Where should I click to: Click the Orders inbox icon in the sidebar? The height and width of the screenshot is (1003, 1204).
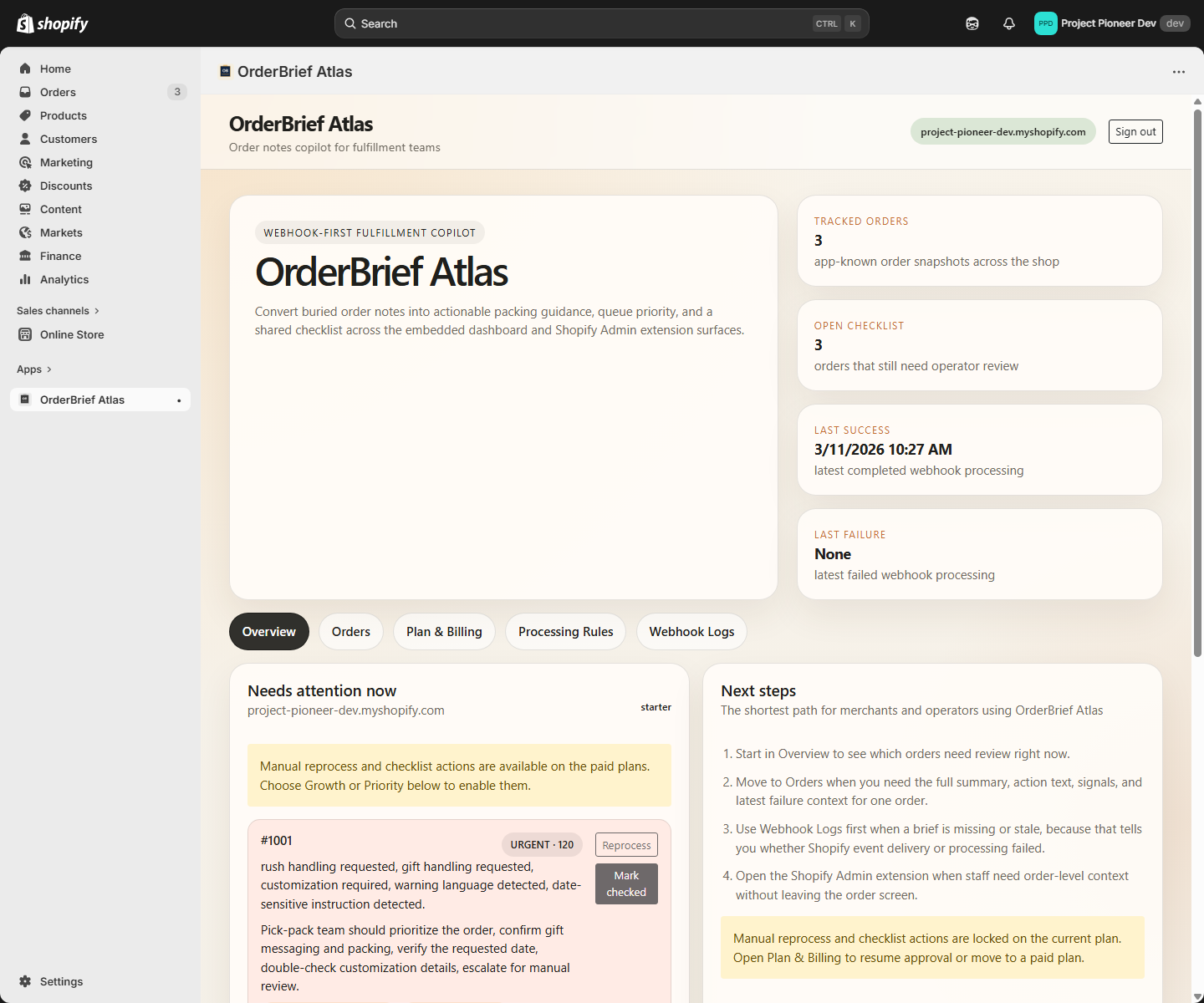25,92
